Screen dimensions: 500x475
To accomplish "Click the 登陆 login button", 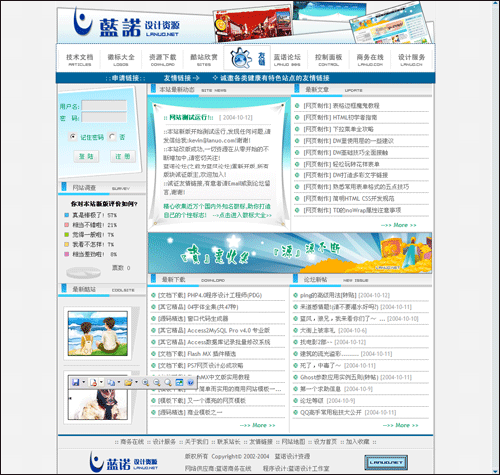I will [86, 156].
